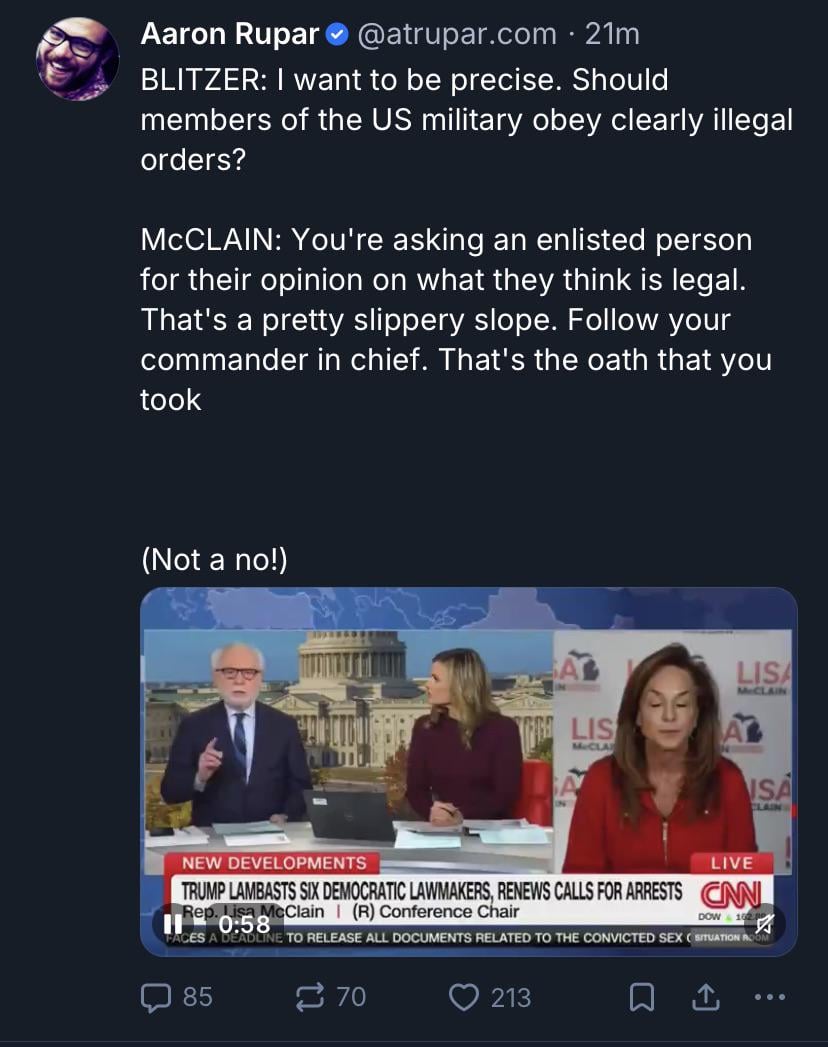This screenshot has height=1047, width=828.
Task: Open the three-dot more options menu
Action: (769, 998)
